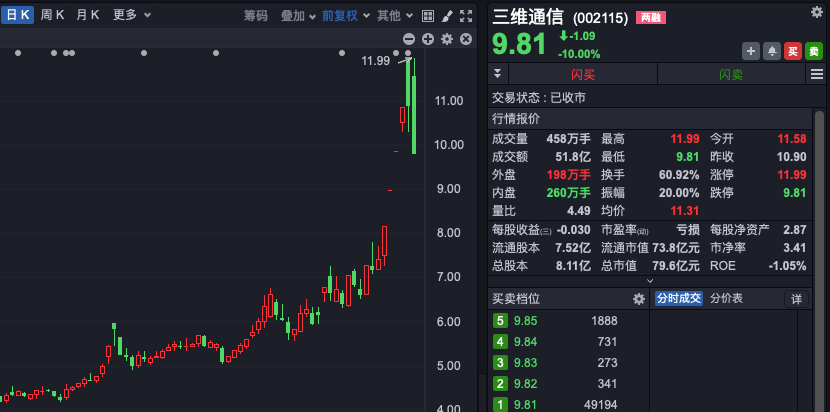
Task: Select the 分时成交 tab
Action: point(679,299)
